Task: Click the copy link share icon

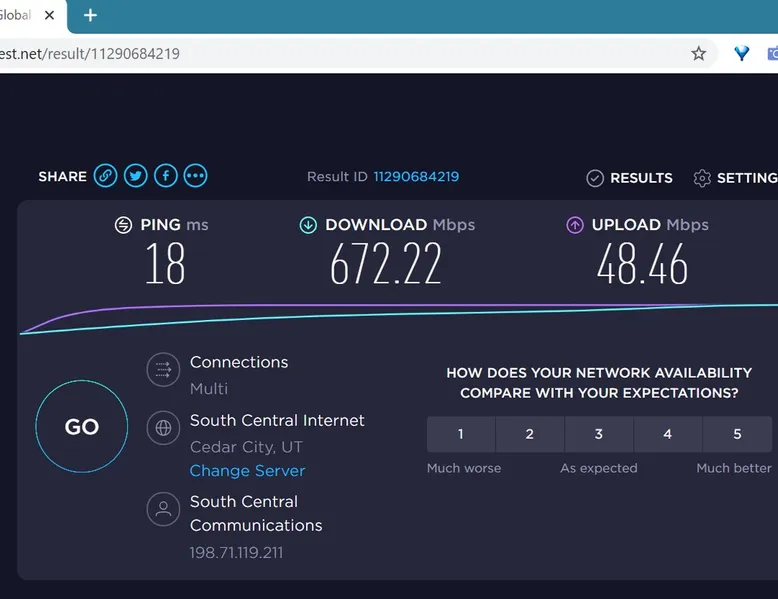Action: [105, 176]
